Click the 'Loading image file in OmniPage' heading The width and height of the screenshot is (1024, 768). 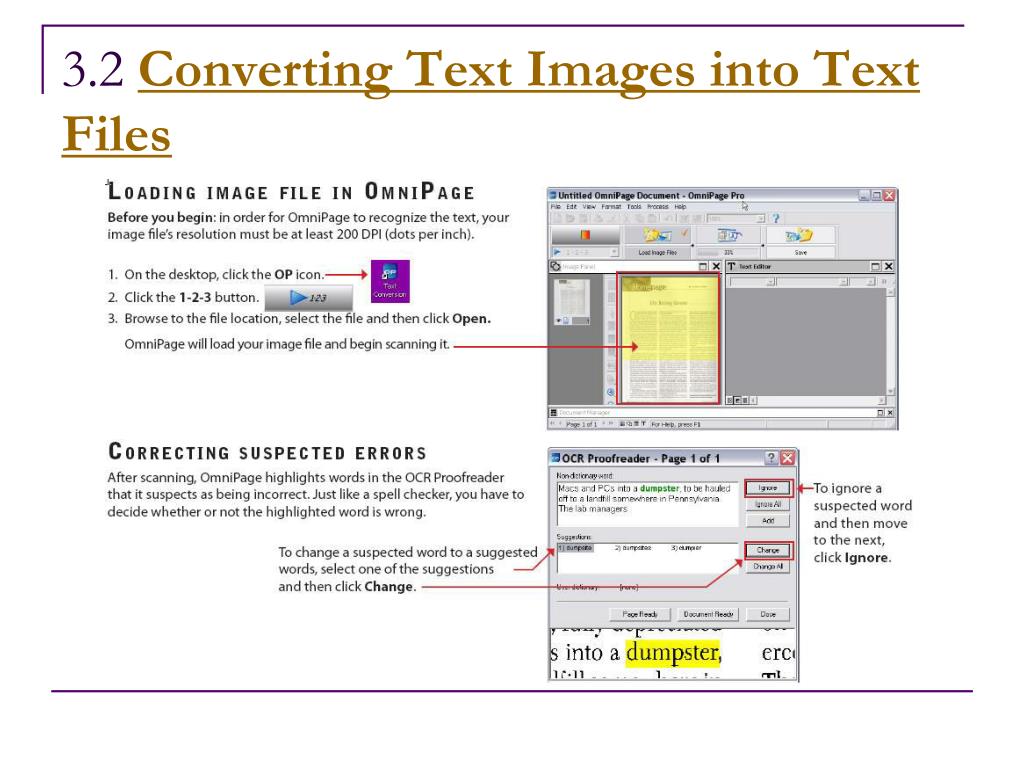(291, 192)
